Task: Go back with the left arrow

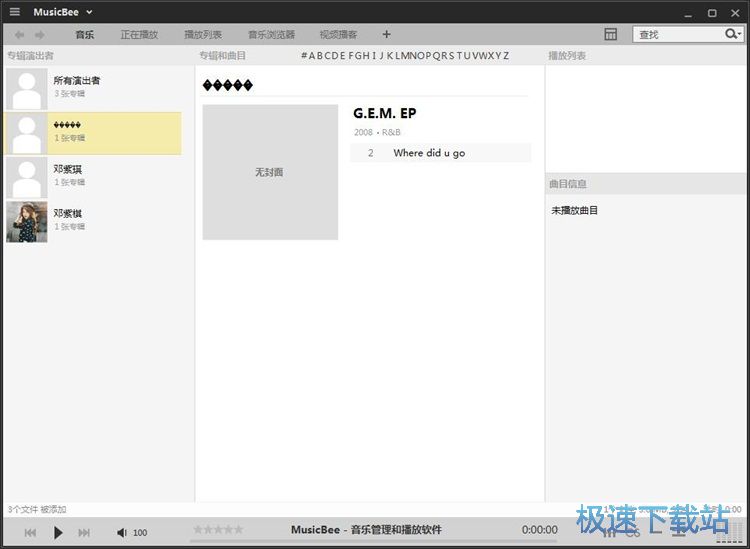Action: coord(19,34)
